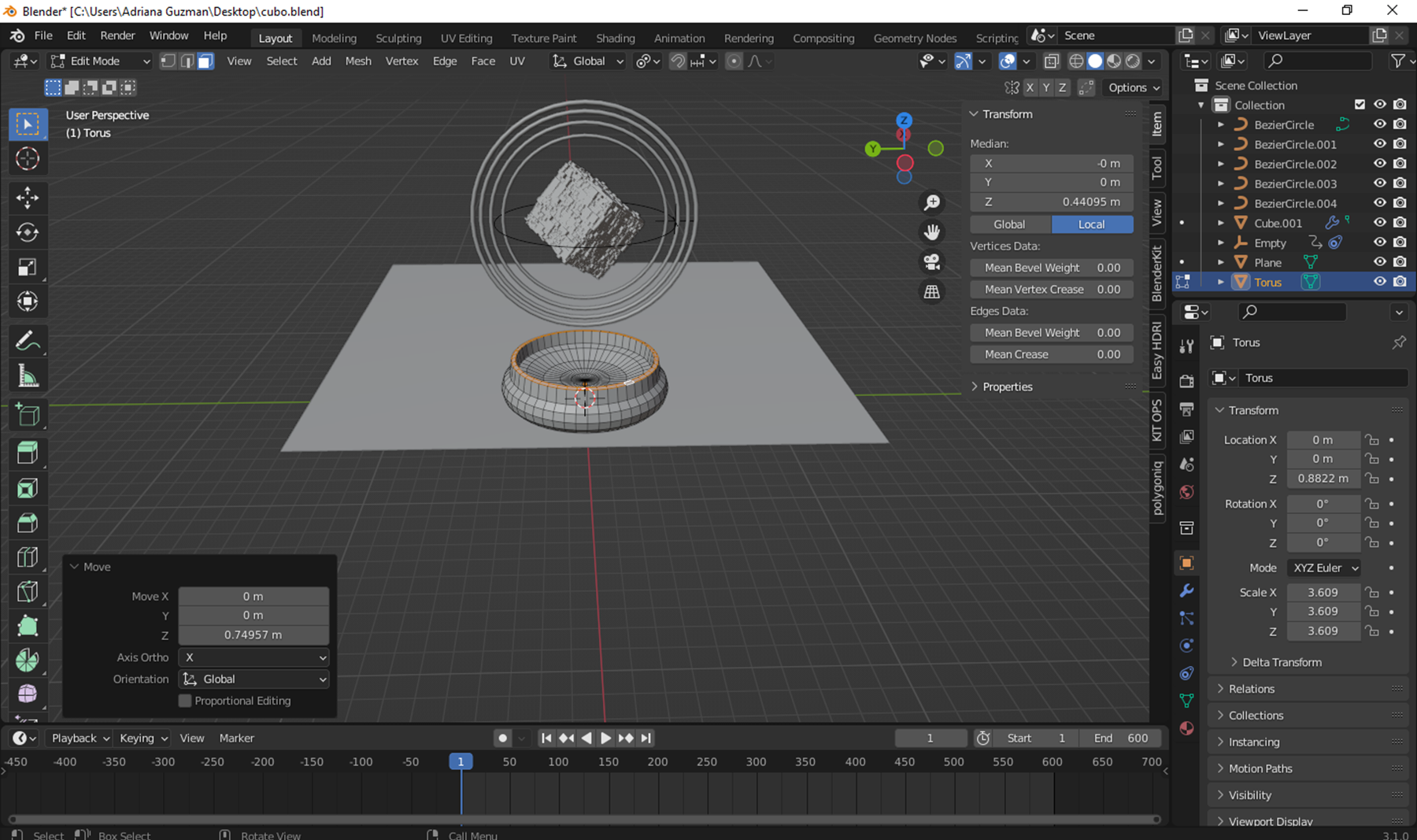This screenshot has width=1417, height=840.
Task: Expand Properties section in sidebar
Action: pos(1007,387)
